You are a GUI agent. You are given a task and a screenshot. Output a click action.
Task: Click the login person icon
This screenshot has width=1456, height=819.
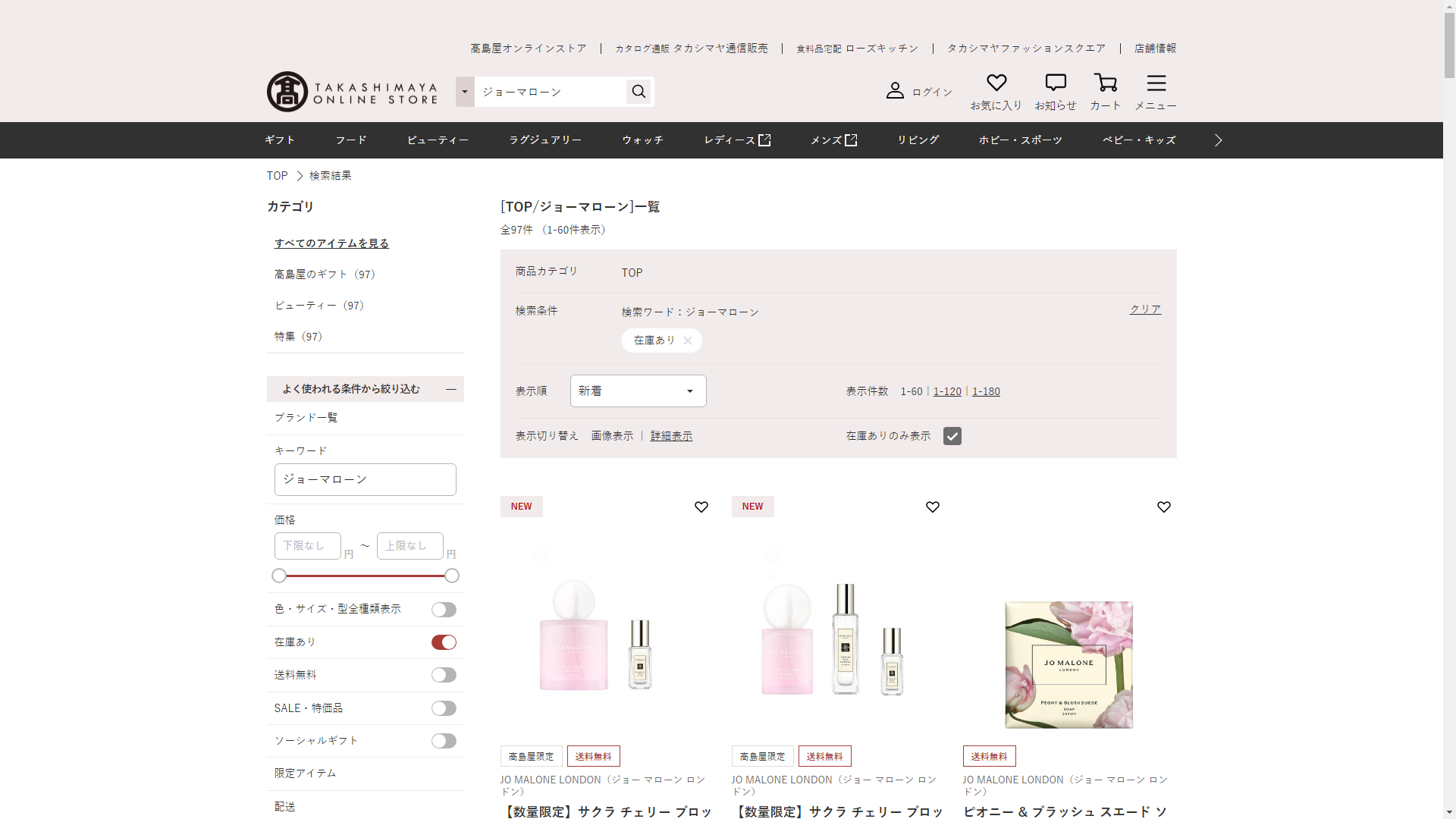895,91
